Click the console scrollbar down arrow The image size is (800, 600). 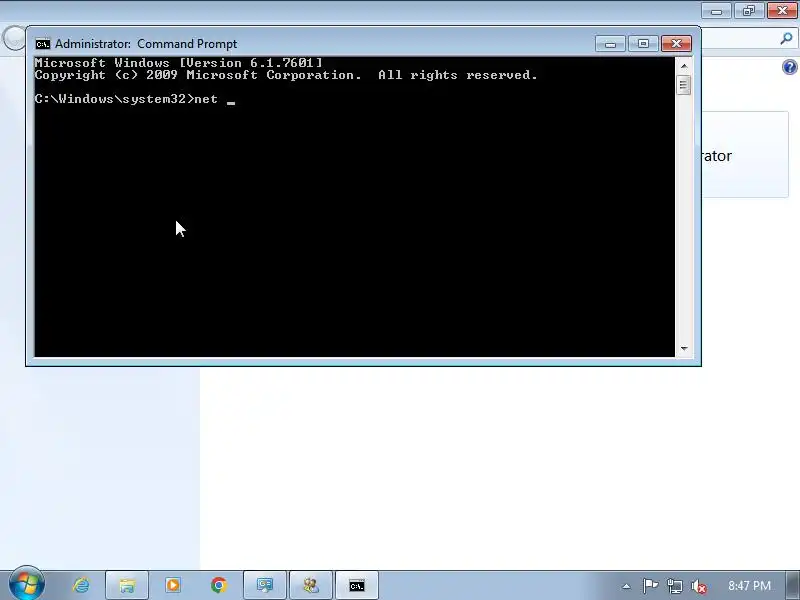684,348
